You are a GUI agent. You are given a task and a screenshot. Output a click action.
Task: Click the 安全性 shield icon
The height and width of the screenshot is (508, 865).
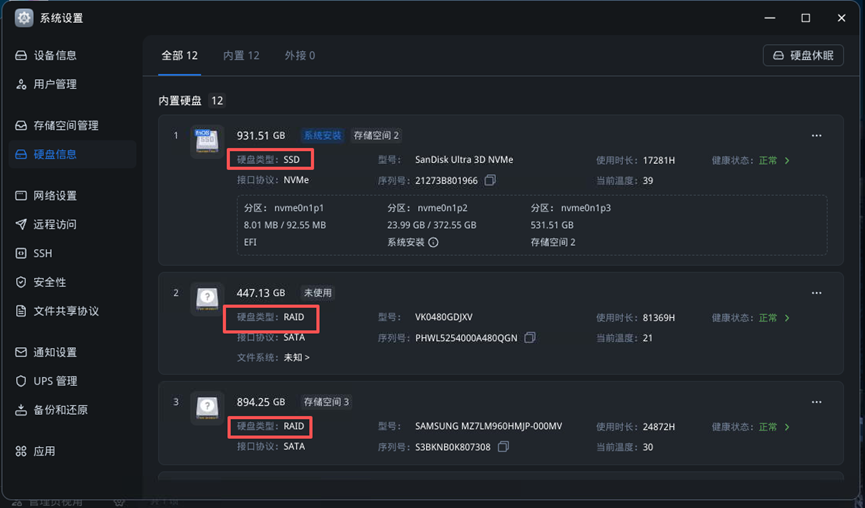[21, 282]
